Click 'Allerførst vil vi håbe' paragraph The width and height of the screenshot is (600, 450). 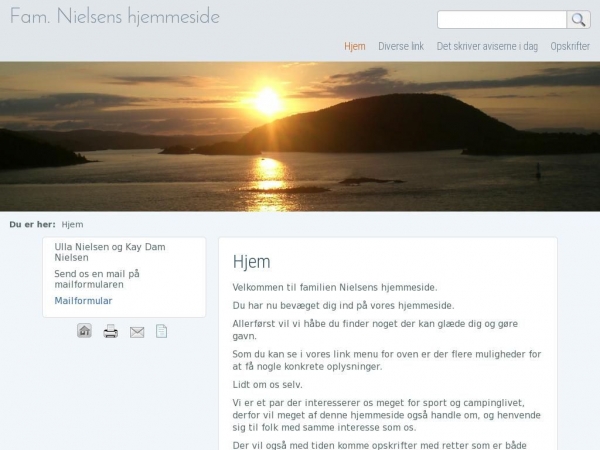375,330
